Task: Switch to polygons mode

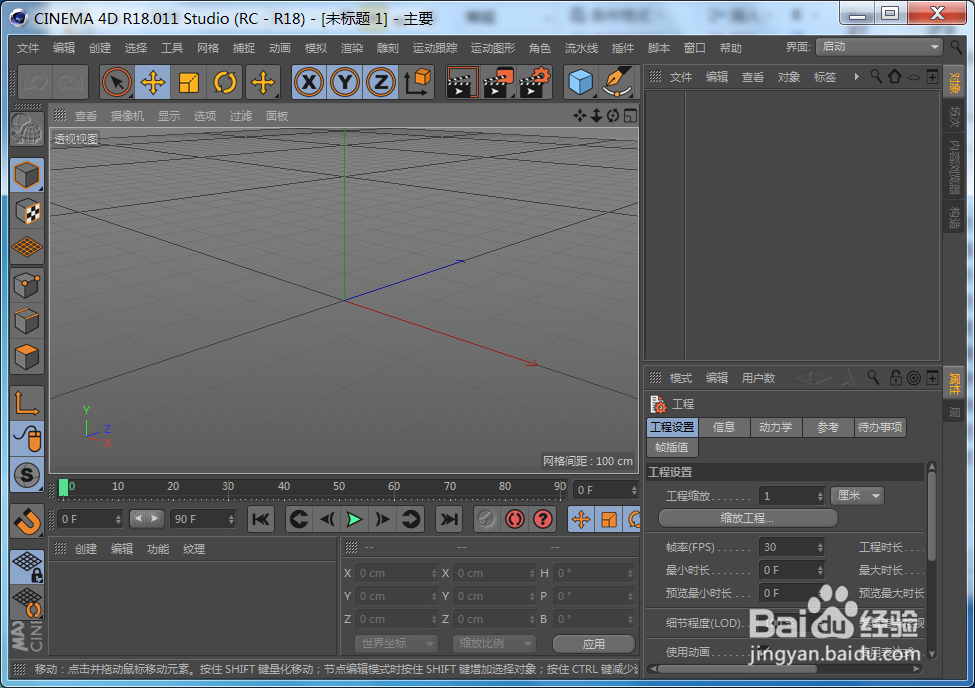Action: pyautogui.click(x=27, y=357)
